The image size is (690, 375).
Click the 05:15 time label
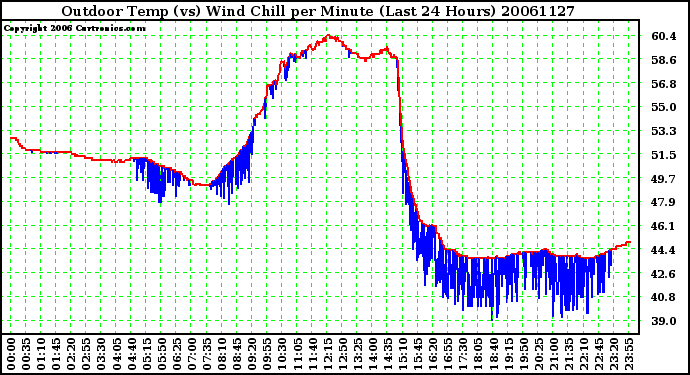click(147, 354)
